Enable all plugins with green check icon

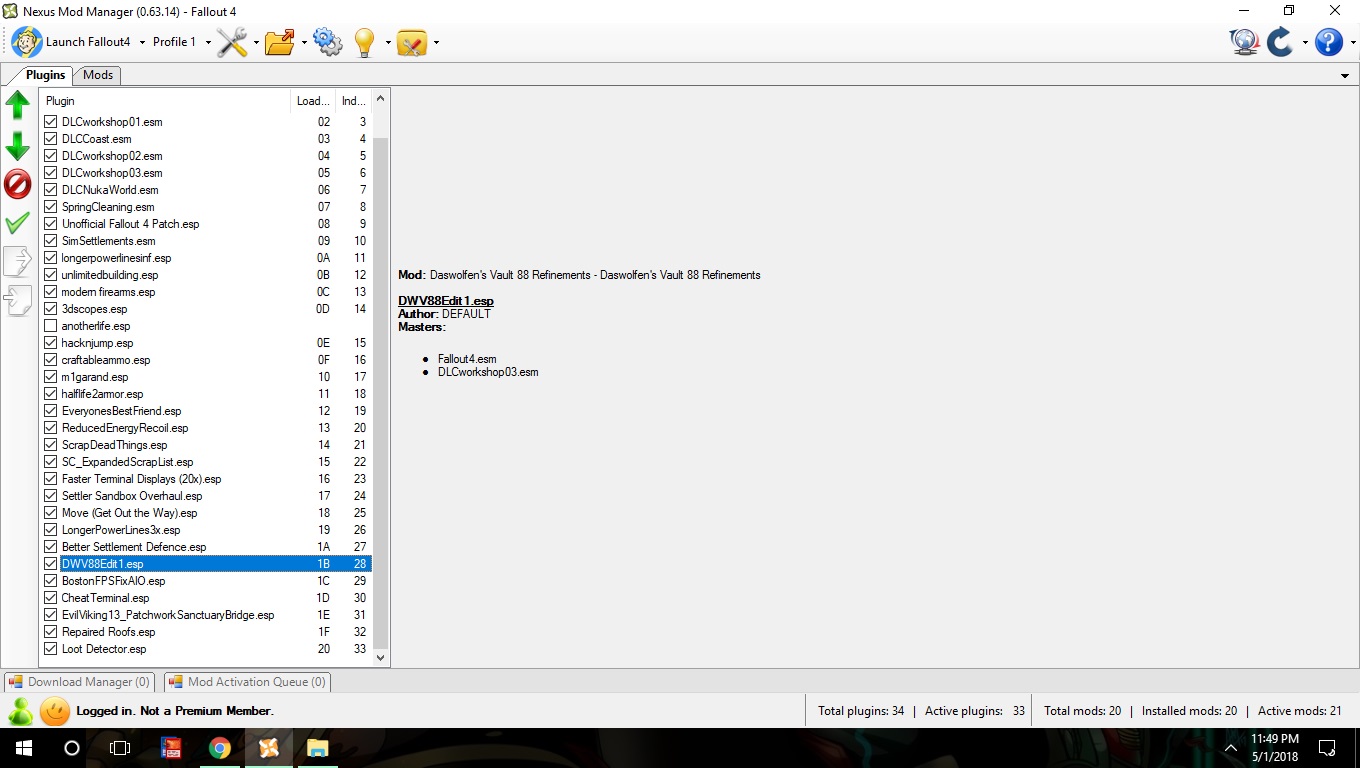(18, 223)
